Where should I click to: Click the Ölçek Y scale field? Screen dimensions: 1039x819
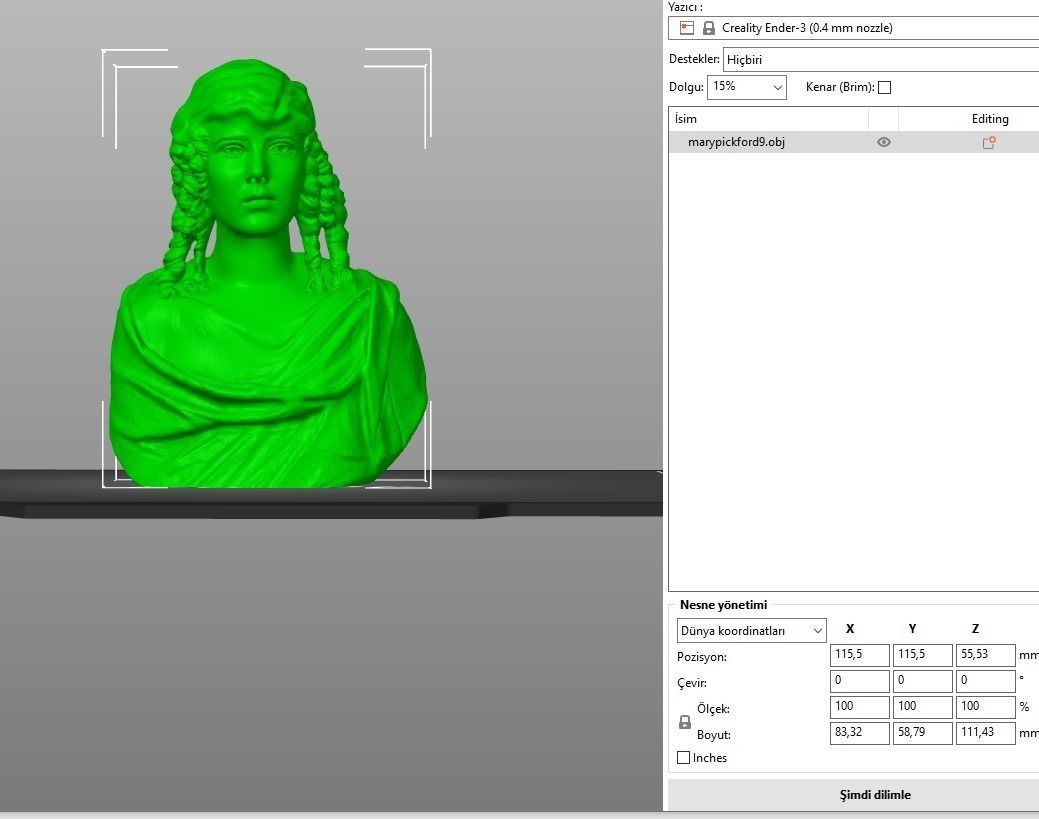(922, 706)
